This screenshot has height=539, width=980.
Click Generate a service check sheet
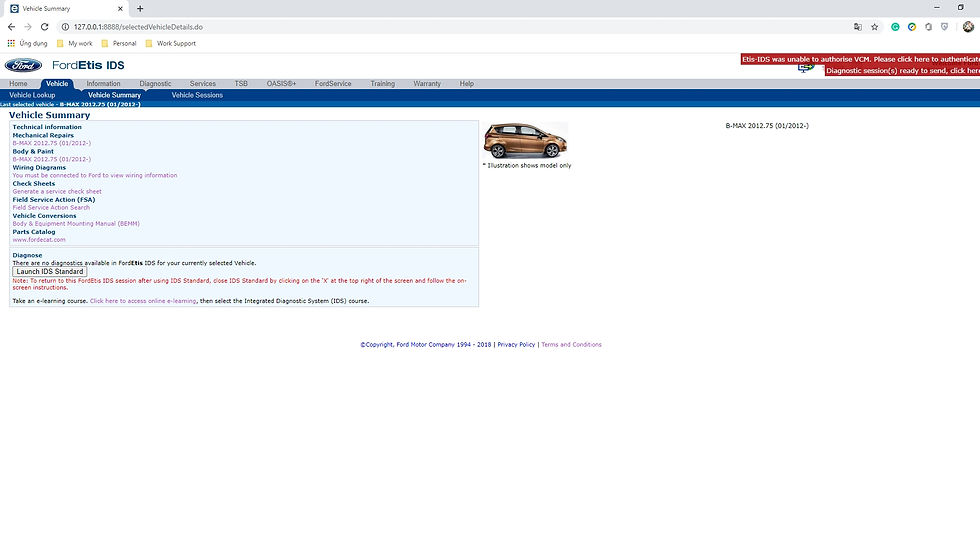(x=57, y=192)
